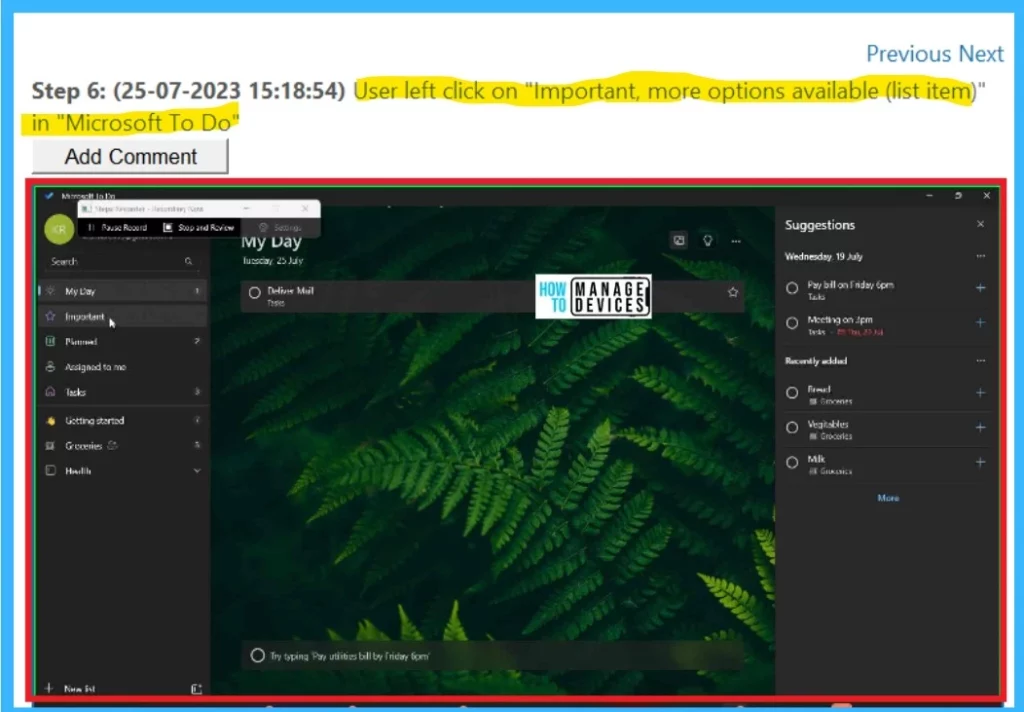Open Getting started list
The height and width of the screenshot is (712, 1024).
(122, 421)
